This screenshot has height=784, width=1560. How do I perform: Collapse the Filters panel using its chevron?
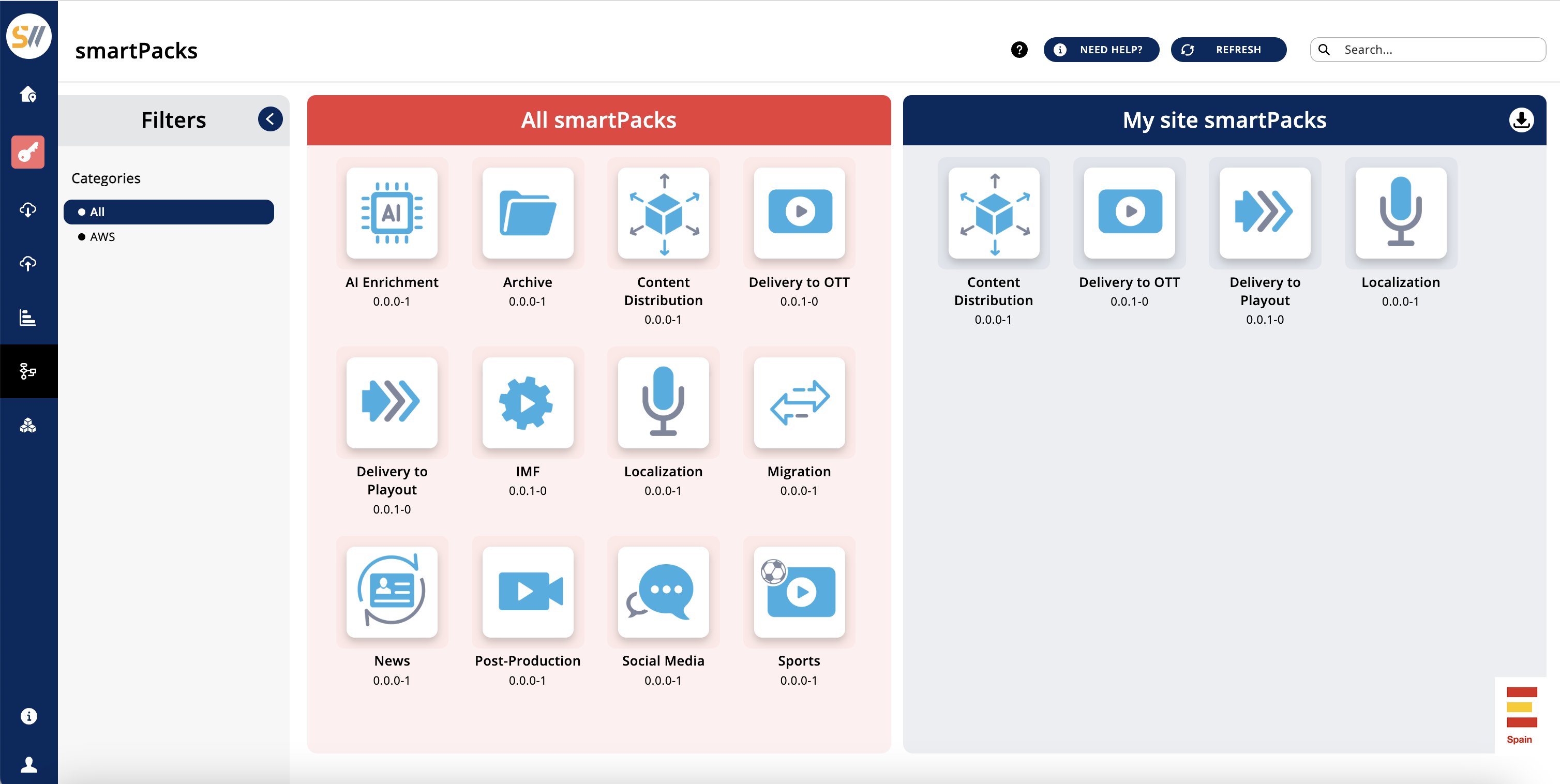coord(270,119)
